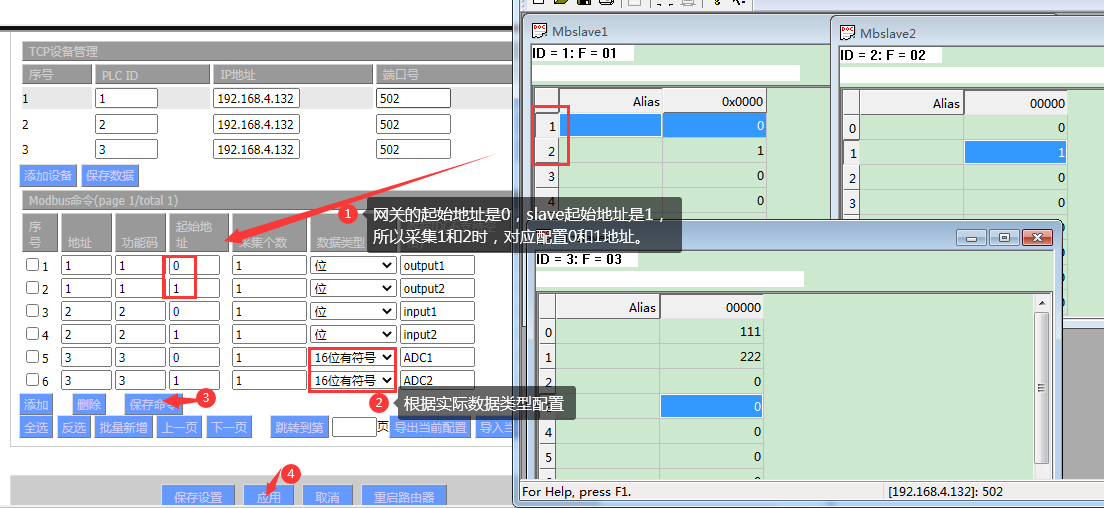The width and height of the screenshot is (1104, 508).
Task: Click the 保存命令 button
Action: [153, 404]
